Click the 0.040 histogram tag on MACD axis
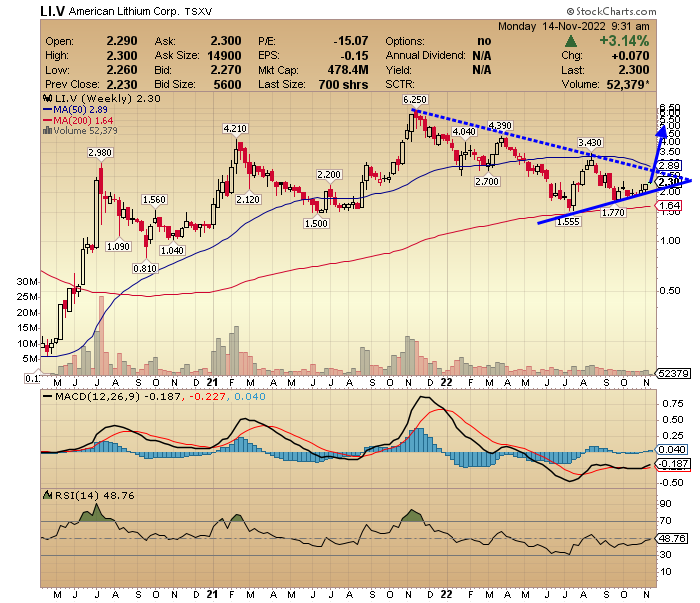This screenshot has width=700, height=603. coord(672,450)
